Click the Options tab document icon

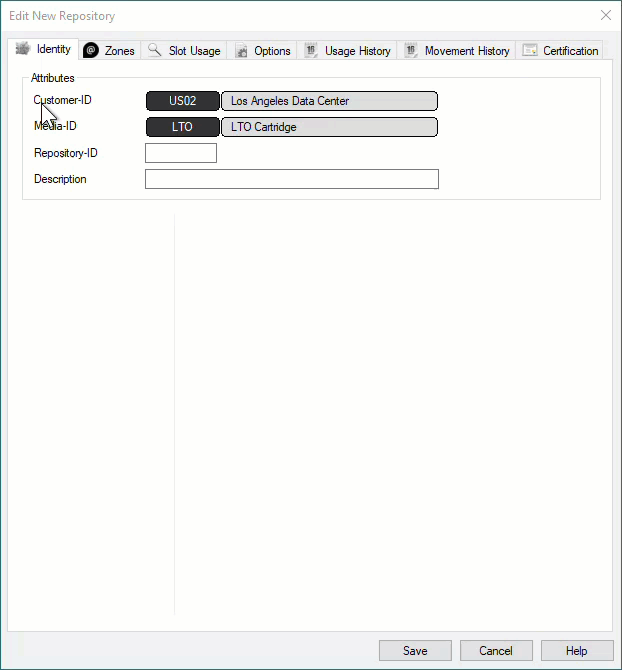point(241,50)
